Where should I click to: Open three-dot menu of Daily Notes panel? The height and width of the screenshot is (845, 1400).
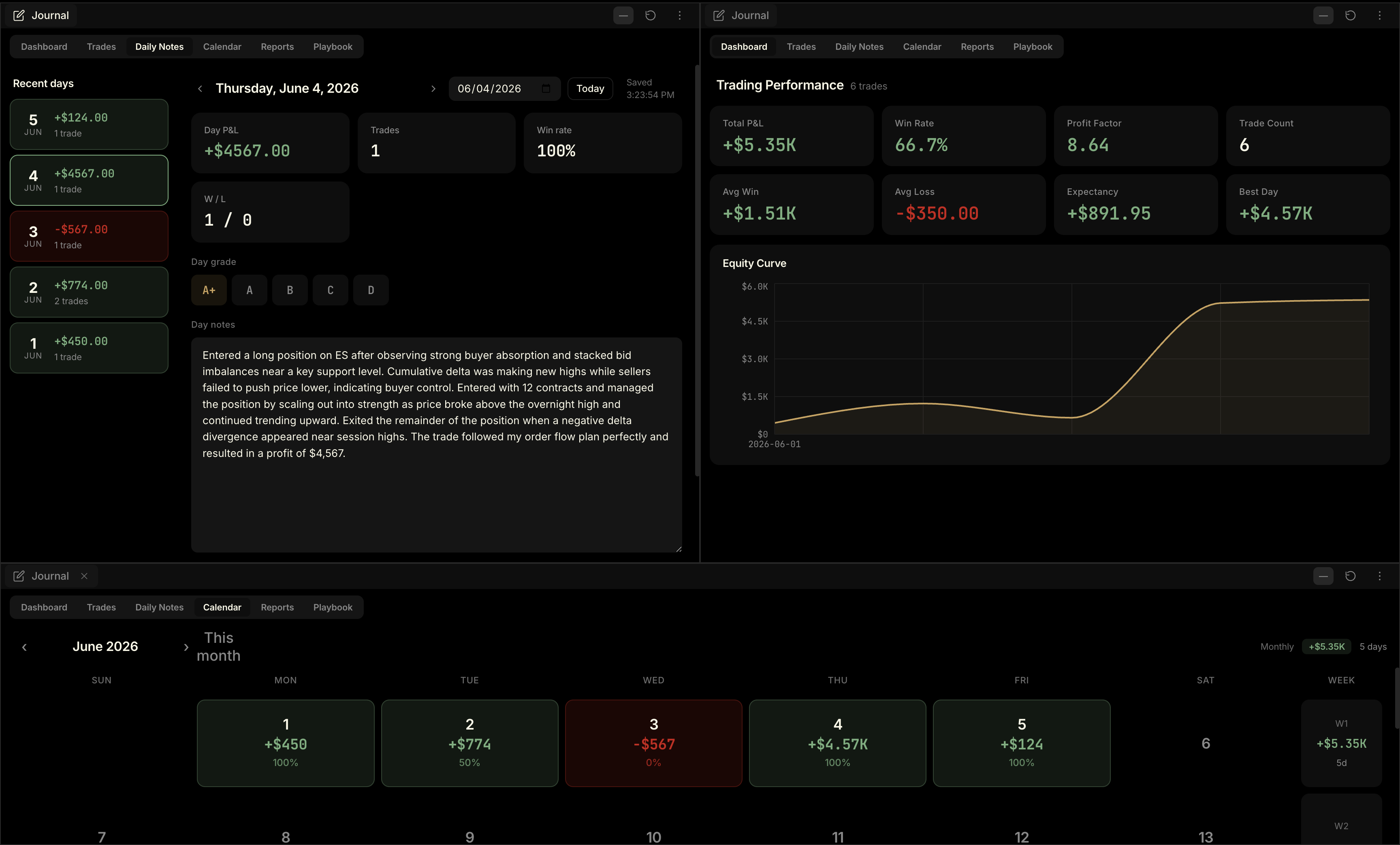pyautogui.click(x=680, y=15)
